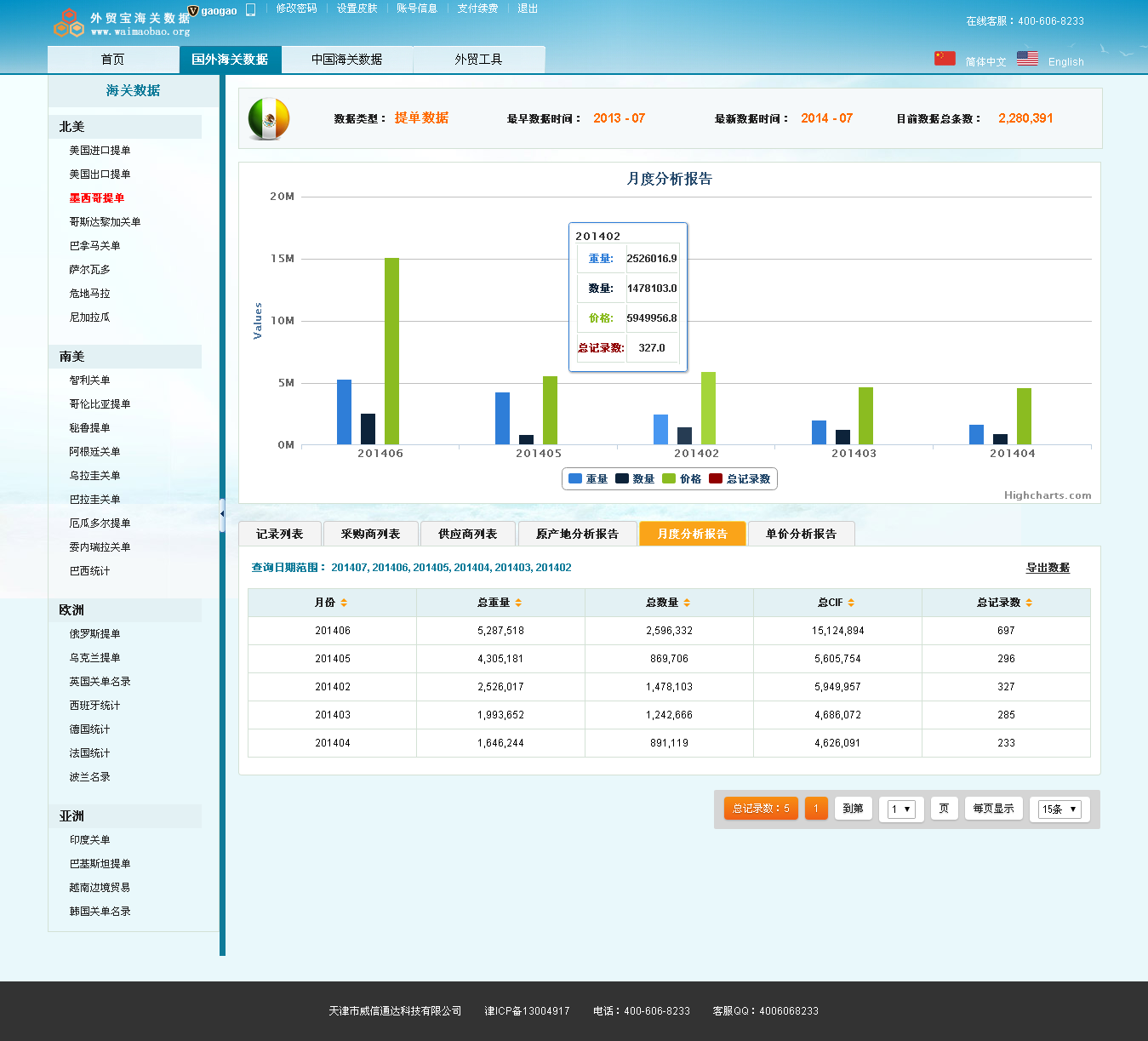1148x1041 pixels.
Task: Open the 国外海关数据 navigation tab
Action: [230, 60]
